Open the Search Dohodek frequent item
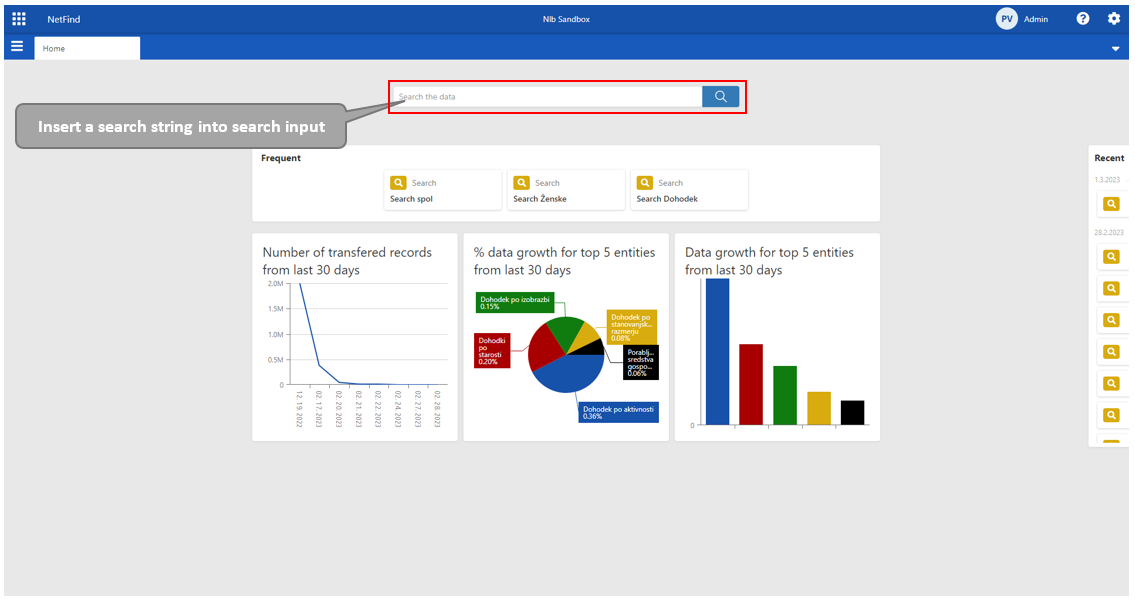This screenshot has width=1135, height=602. (689, 190)
